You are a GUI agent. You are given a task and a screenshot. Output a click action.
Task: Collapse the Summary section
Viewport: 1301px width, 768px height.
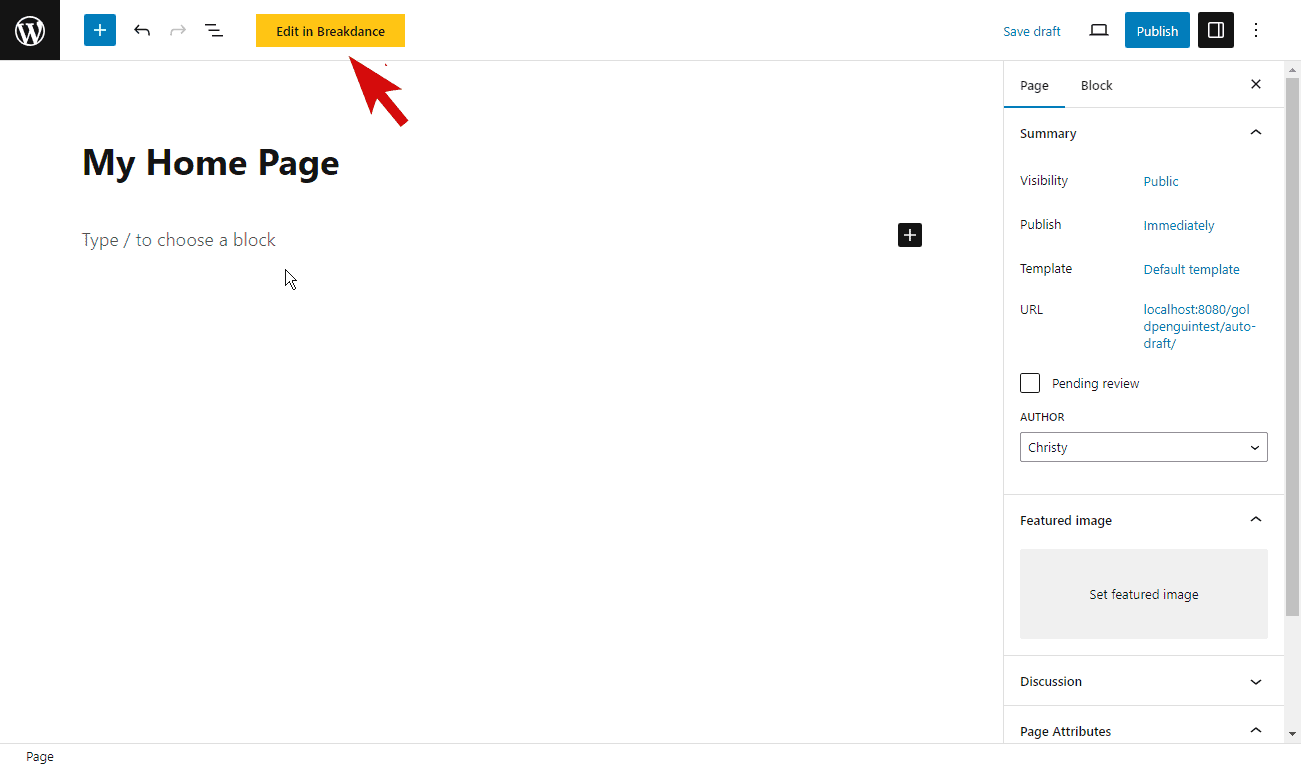tap(1256, 133)
